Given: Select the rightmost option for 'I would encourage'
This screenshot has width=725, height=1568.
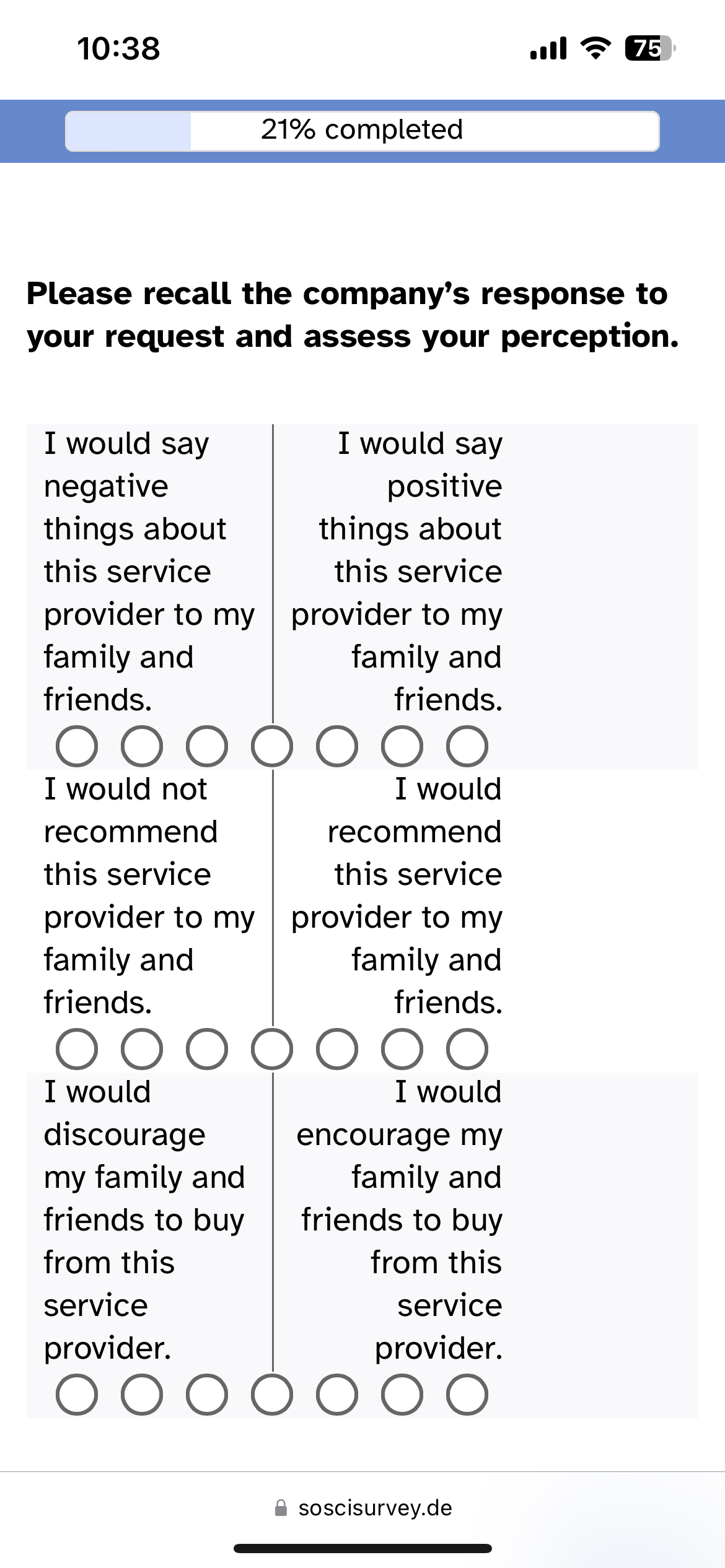Looking at the screenshot, I should point(467,1395).
